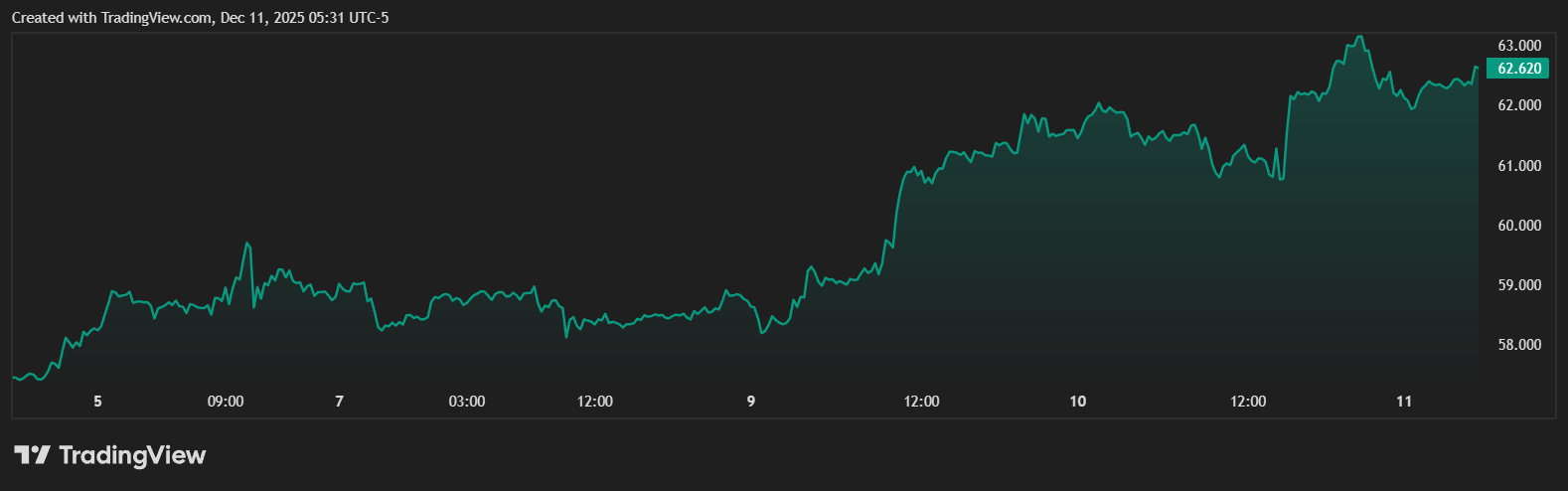Select the 61.000 price scale label
This screenshot has height=491, width=1568.
pos(1519,165)
